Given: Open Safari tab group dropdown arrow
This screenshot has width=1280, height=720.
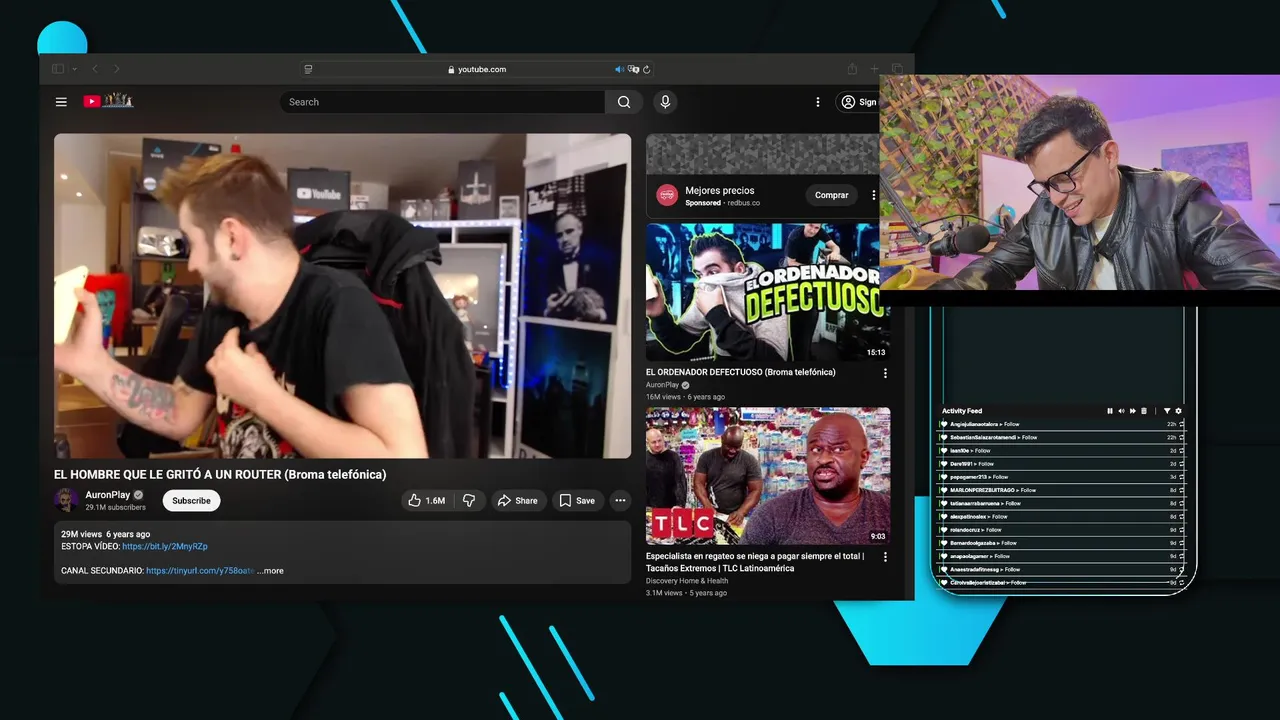Looking at the screenshot, I should (x=73, y=69).
